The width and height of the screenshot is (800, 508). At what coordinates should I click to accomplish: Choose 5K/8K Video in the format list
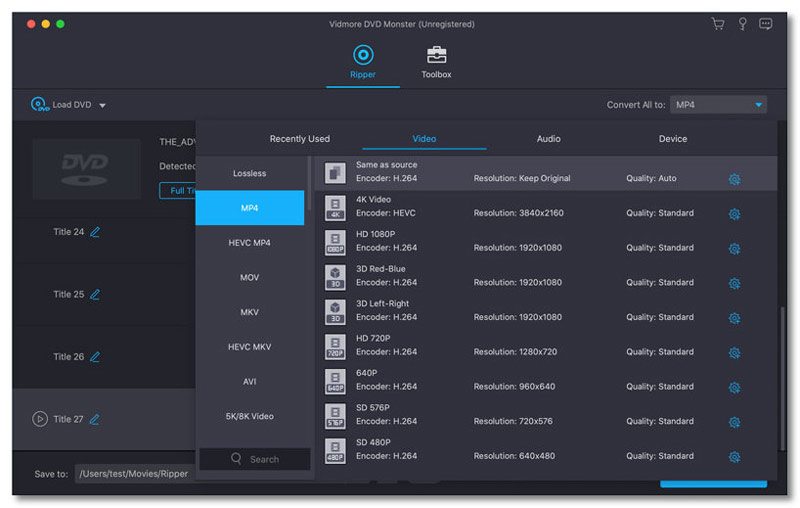pos(249,416)
